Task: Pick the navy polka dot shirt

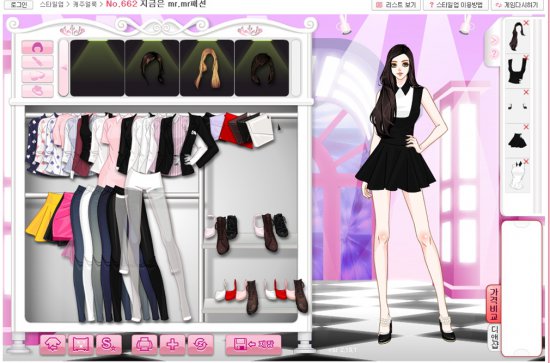Action: (33, 143)
